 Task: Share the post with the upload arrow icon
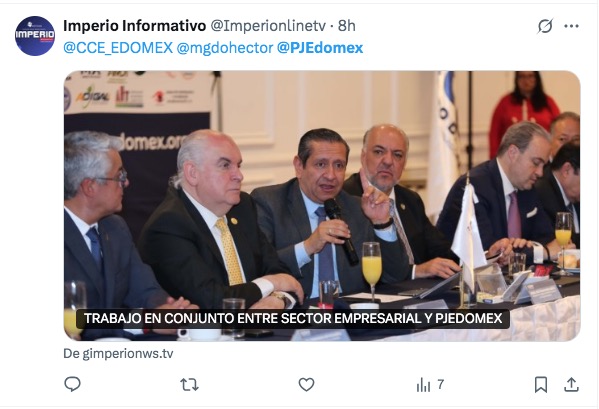point(571,385)
